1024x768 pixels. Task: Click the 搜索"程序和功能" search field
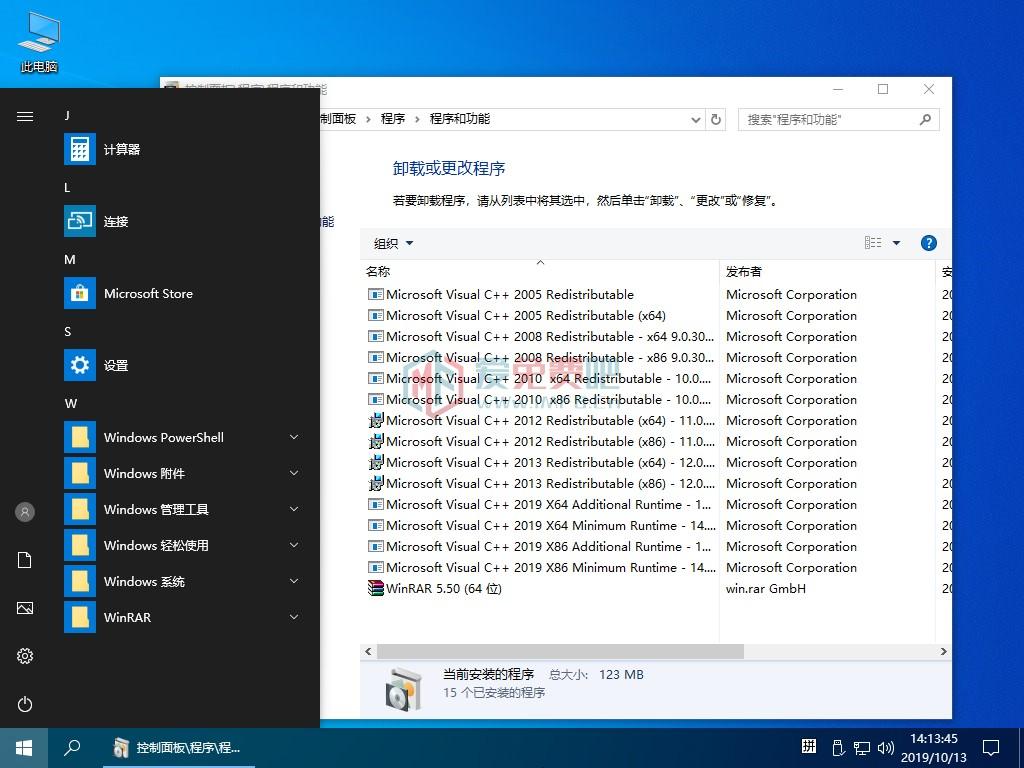coord(828,119)
